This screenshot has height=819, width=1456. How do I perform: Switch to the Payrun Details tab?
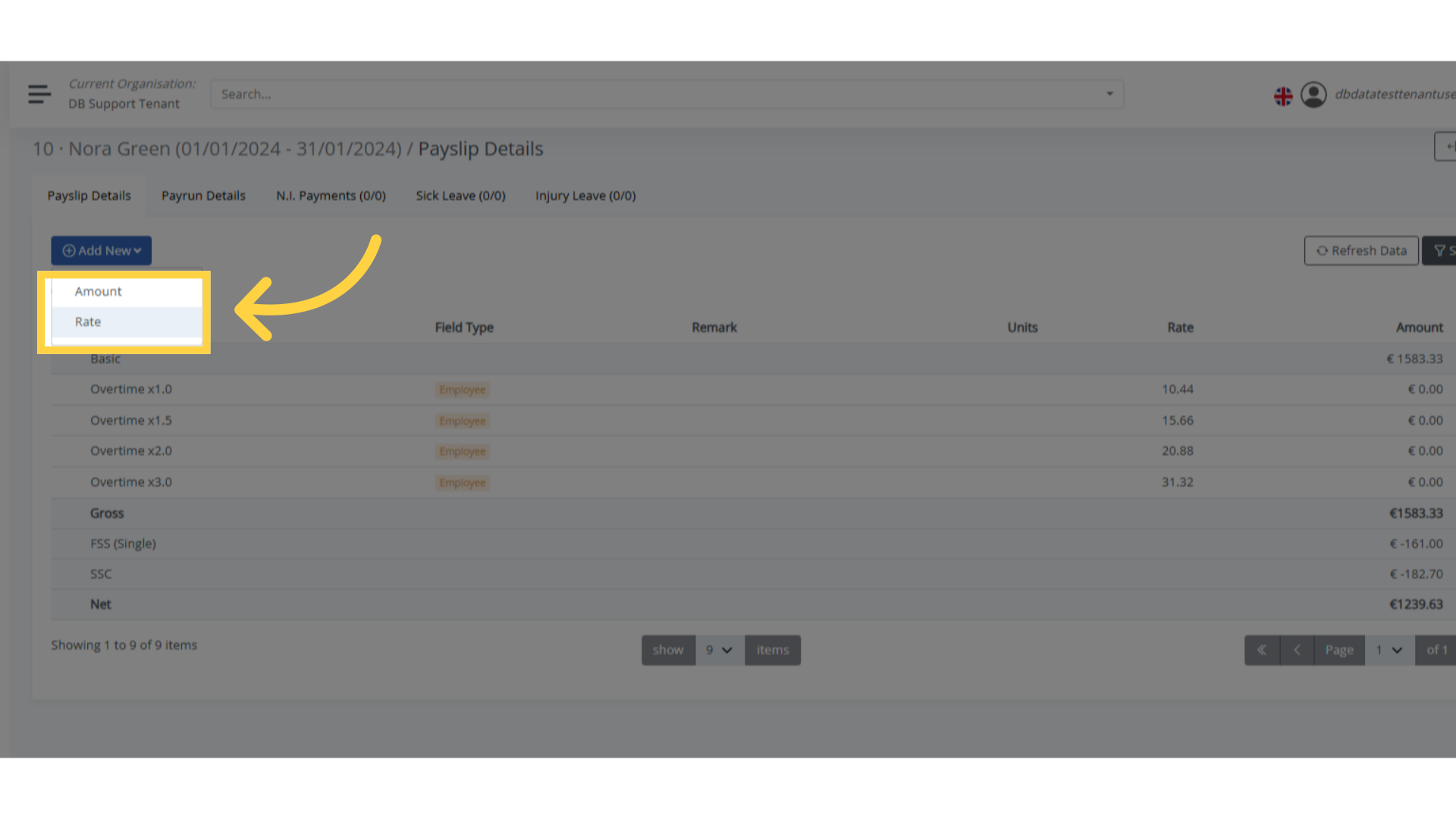[203, 195]
